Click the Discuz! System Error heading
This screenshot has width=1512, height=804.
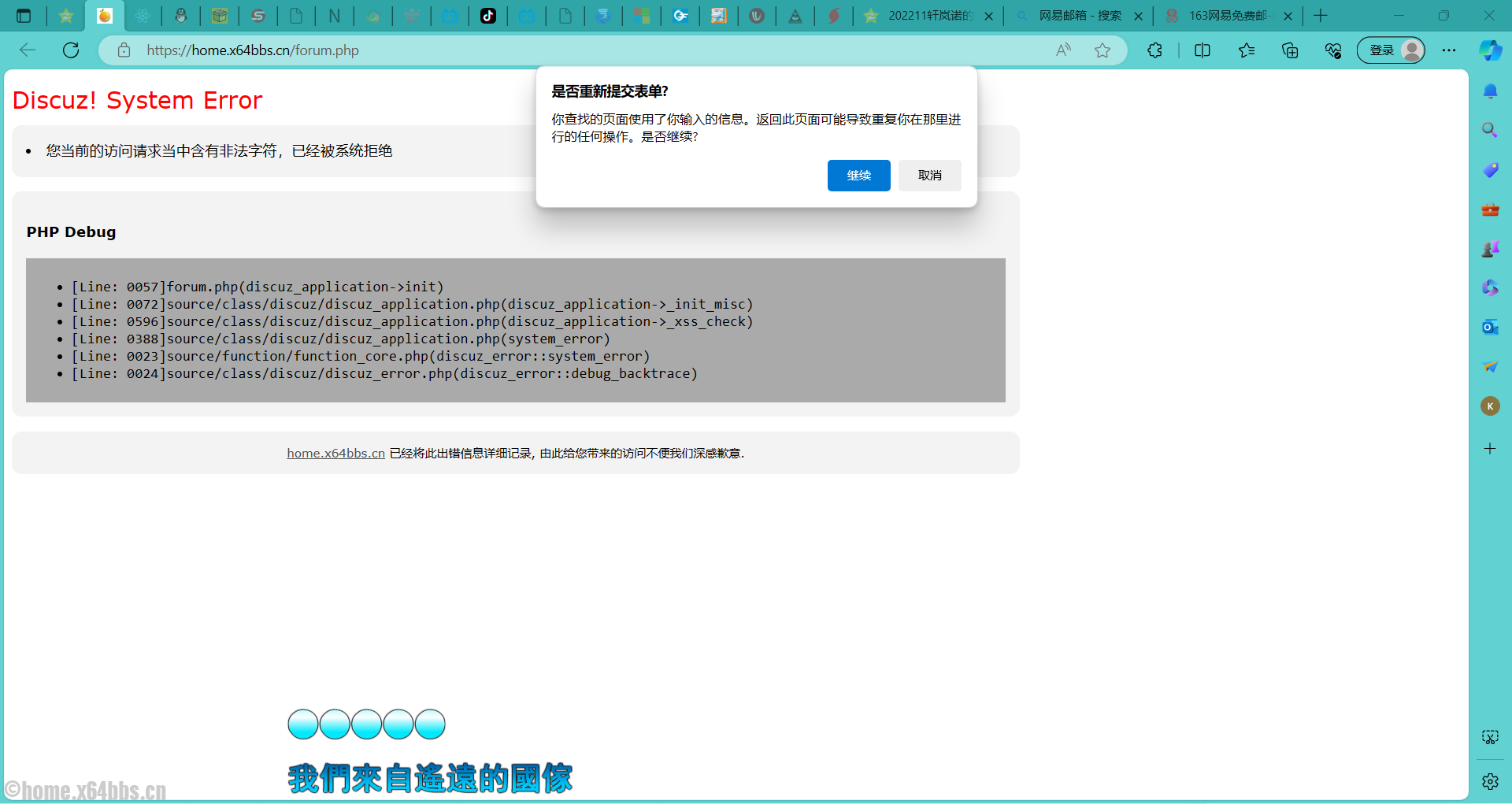(137, 101)
